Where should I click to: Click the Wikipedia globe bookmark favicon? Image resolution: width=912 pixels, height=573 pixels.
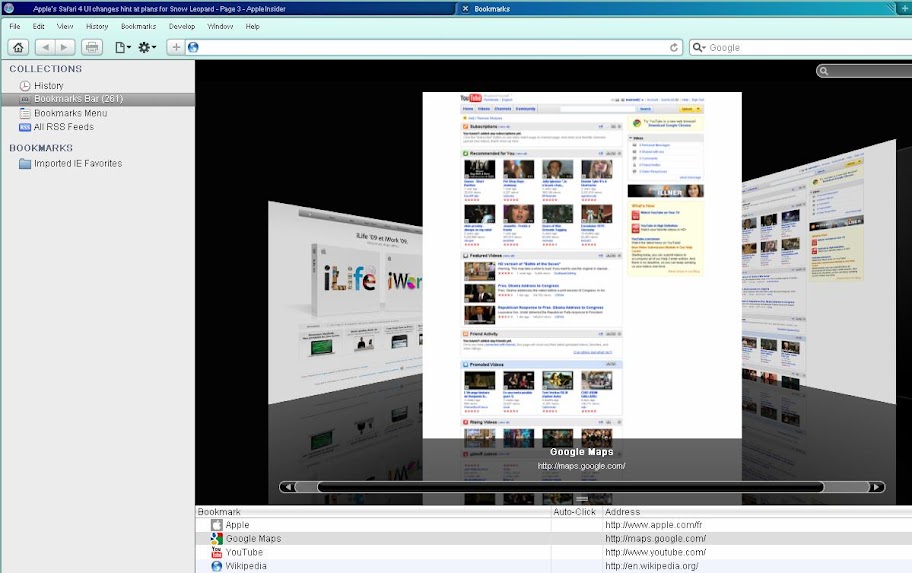[216, 566]
